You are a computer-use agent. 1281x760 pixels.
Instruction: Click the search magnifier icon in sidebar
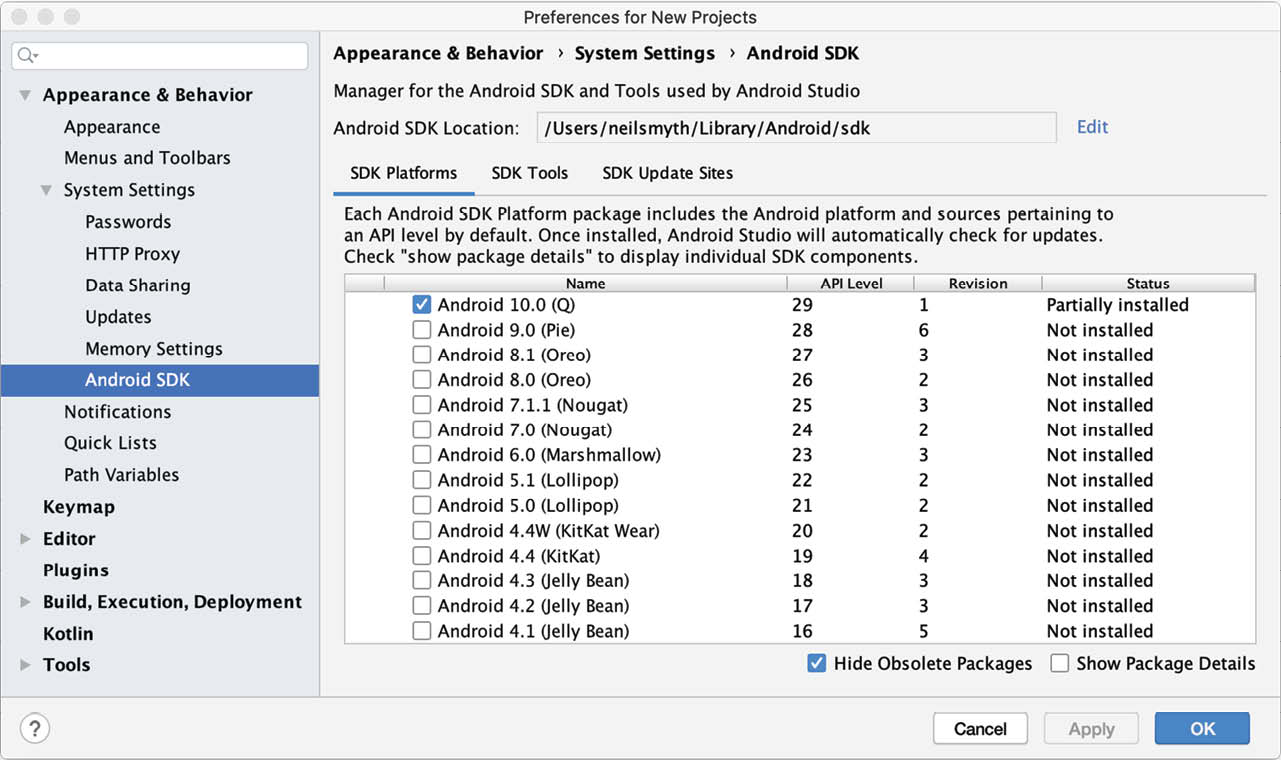click(x=27, y=56)
